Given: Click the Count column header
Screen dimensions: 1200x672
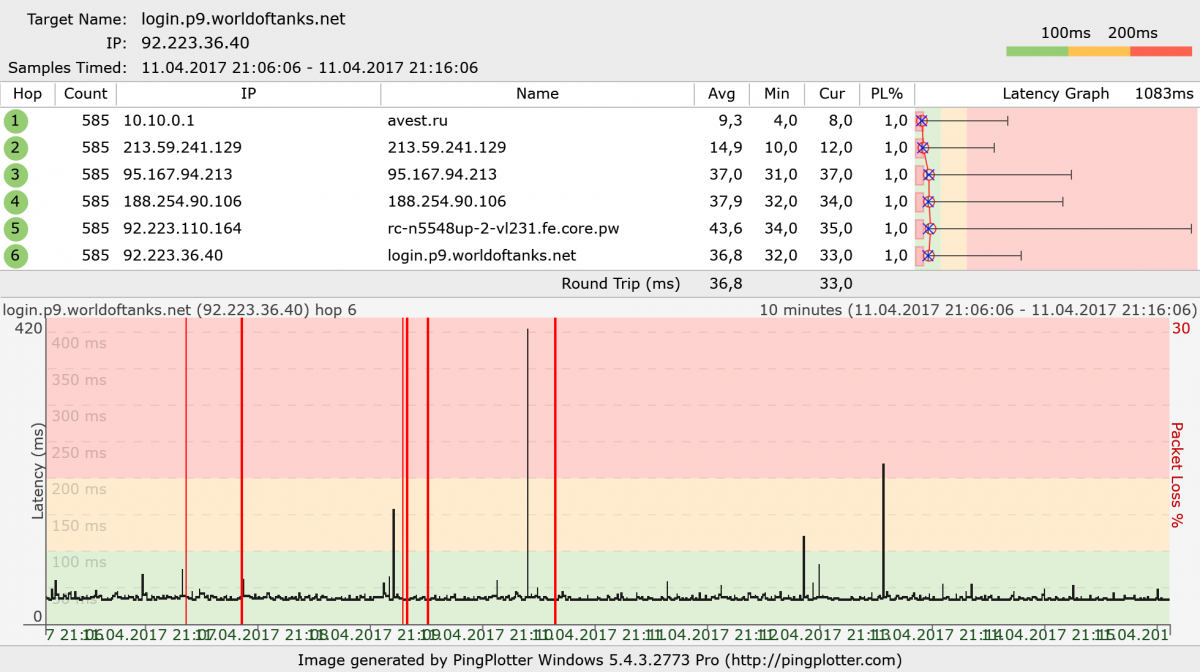Looking at the screenshot, I should click(x=86, y=94).
